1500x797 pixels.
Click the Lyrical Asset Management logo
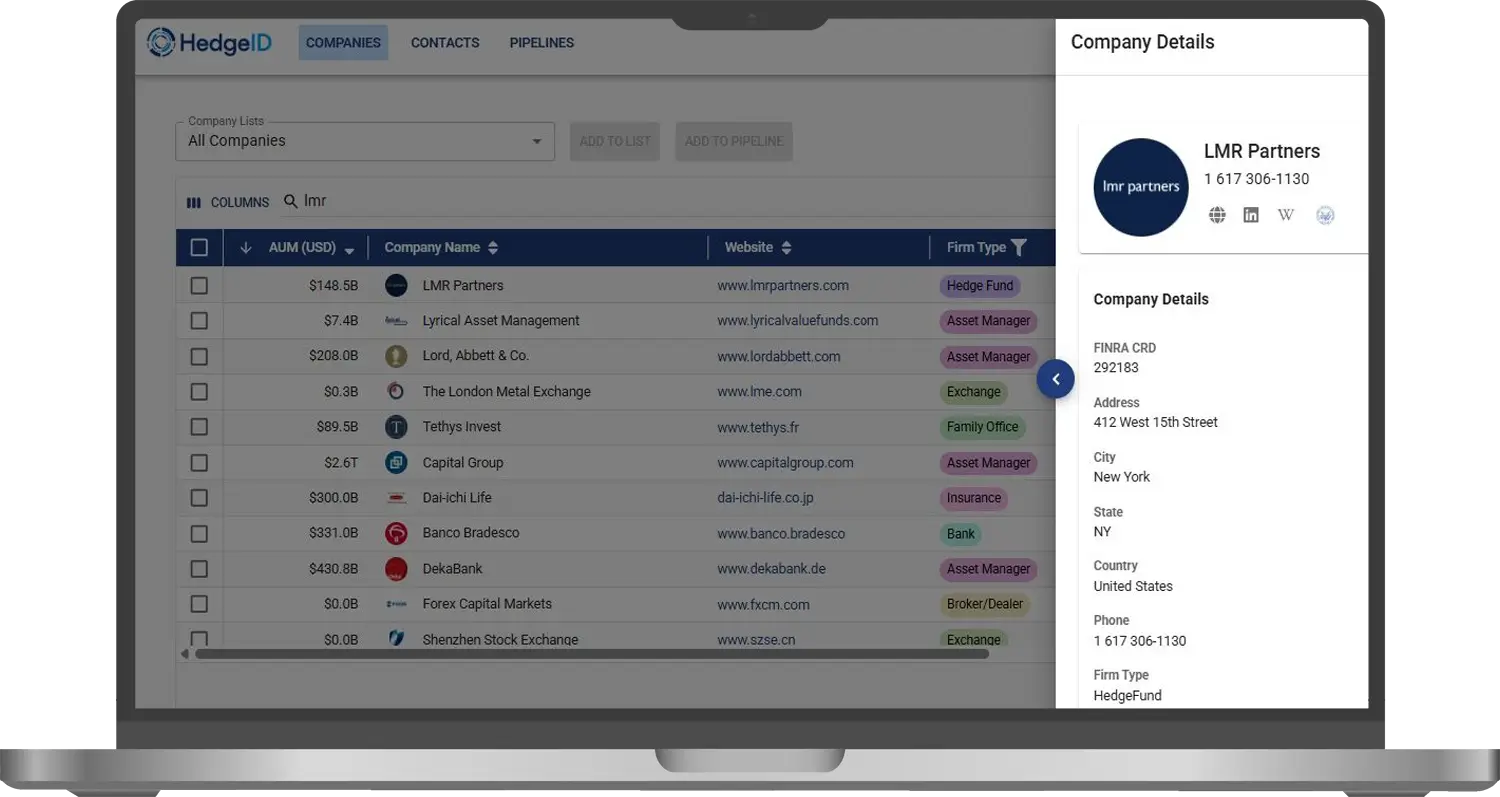click(396, 321)
